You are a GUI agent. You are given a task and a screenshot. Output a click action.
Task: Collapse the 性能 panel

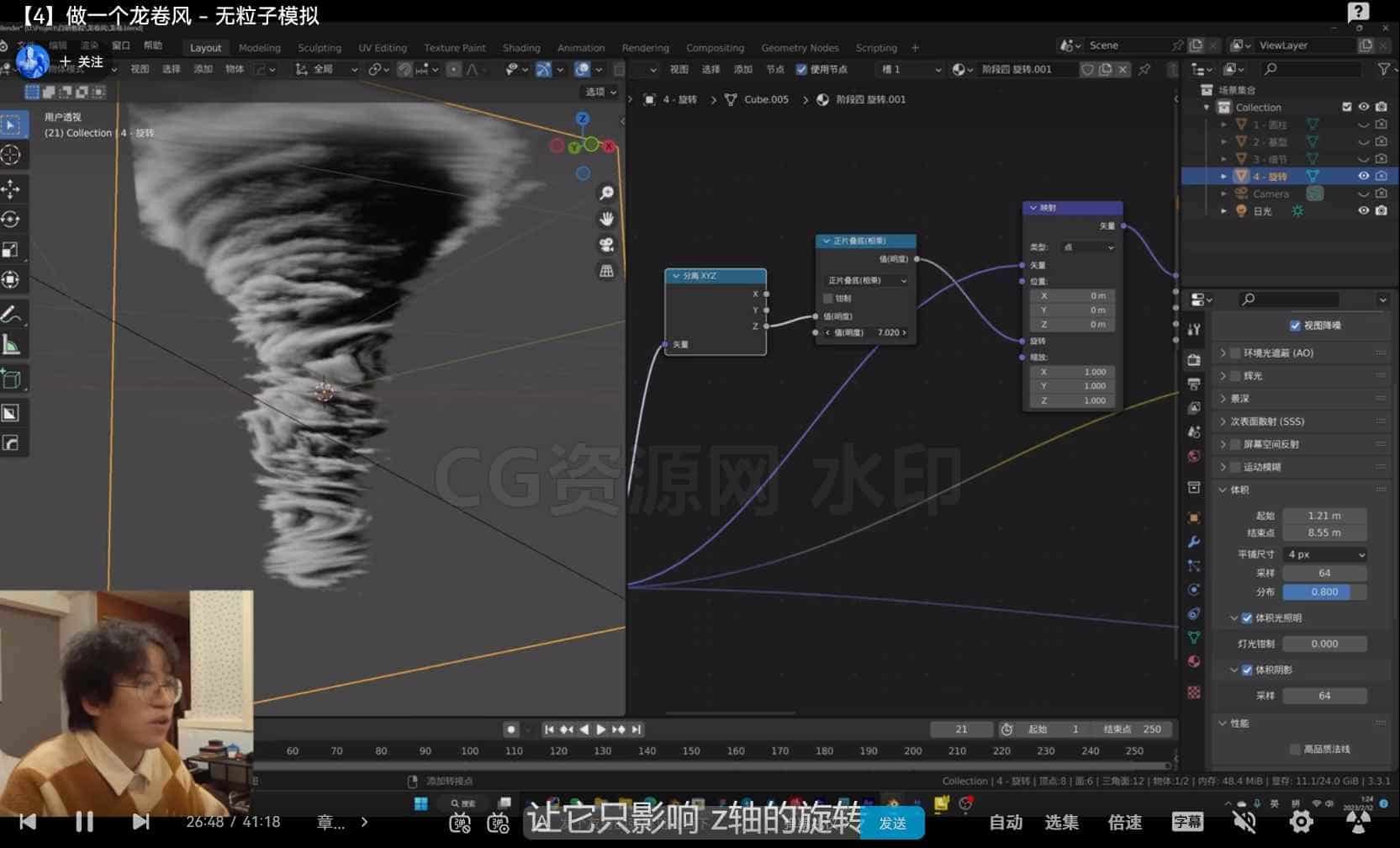(1223, 723)
